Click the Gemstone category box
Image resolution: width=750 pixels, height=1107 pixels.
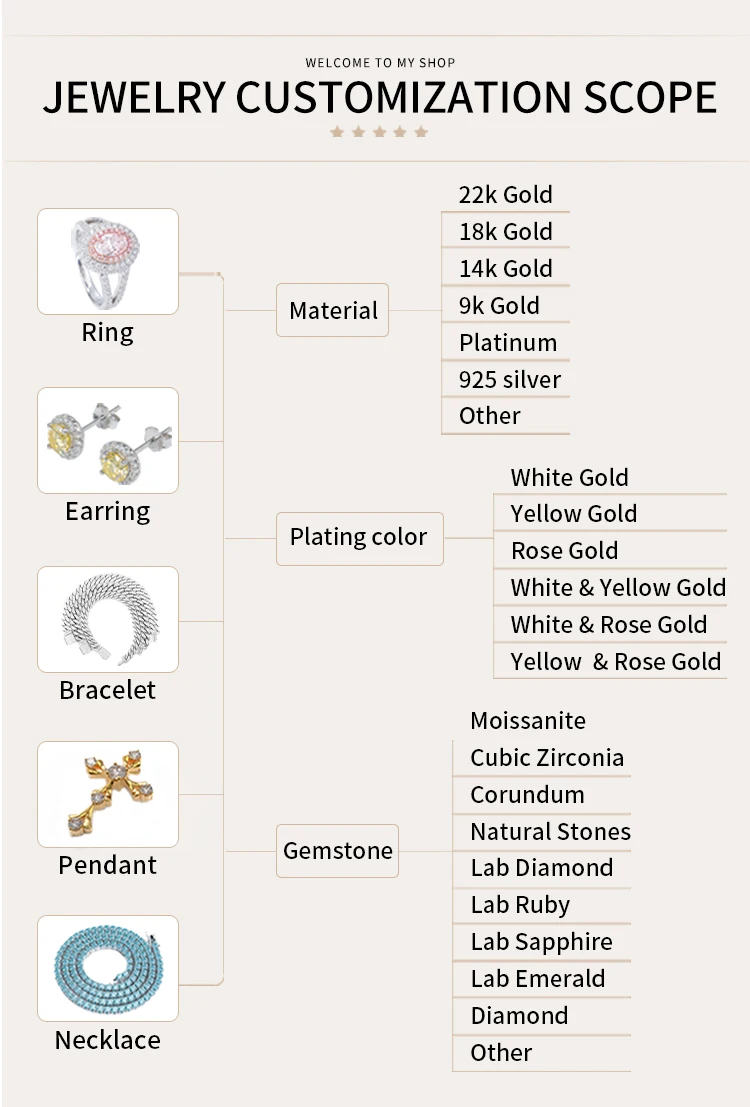point(337,851)
